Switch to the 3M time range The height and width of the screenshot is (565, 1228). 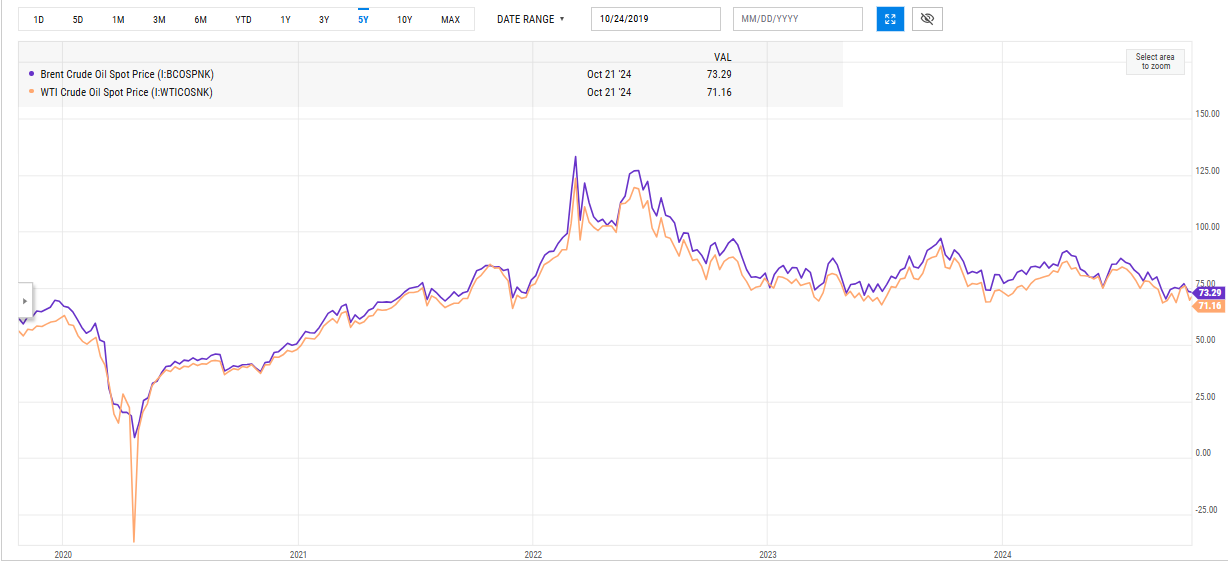tap(159, 20)
